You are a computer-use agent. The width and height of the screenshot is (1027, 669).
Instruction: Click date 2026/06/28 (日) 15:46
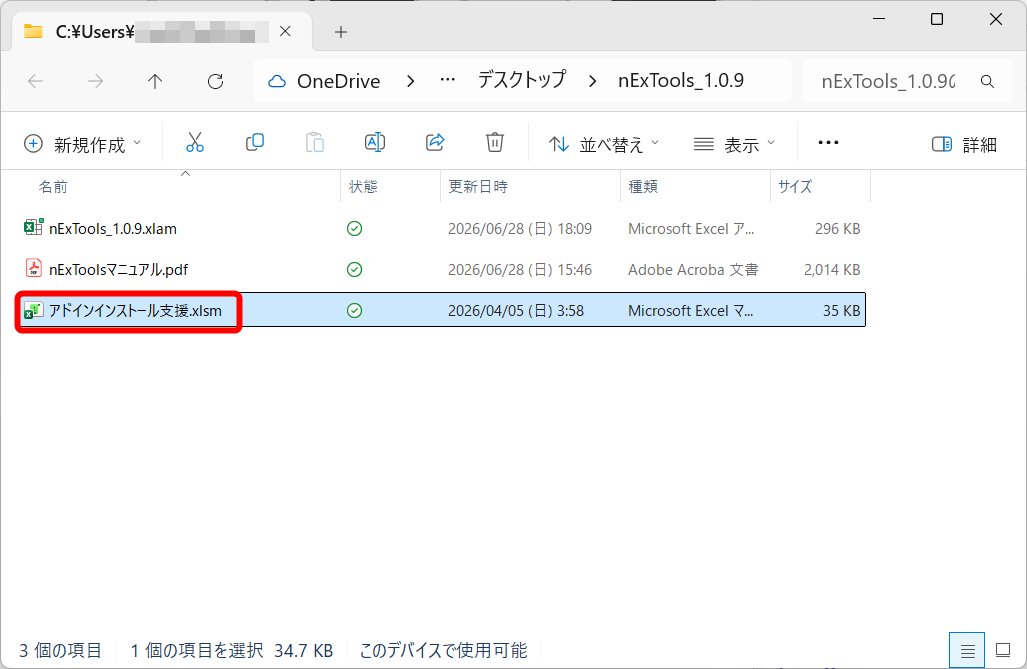(x=519, y=269)
